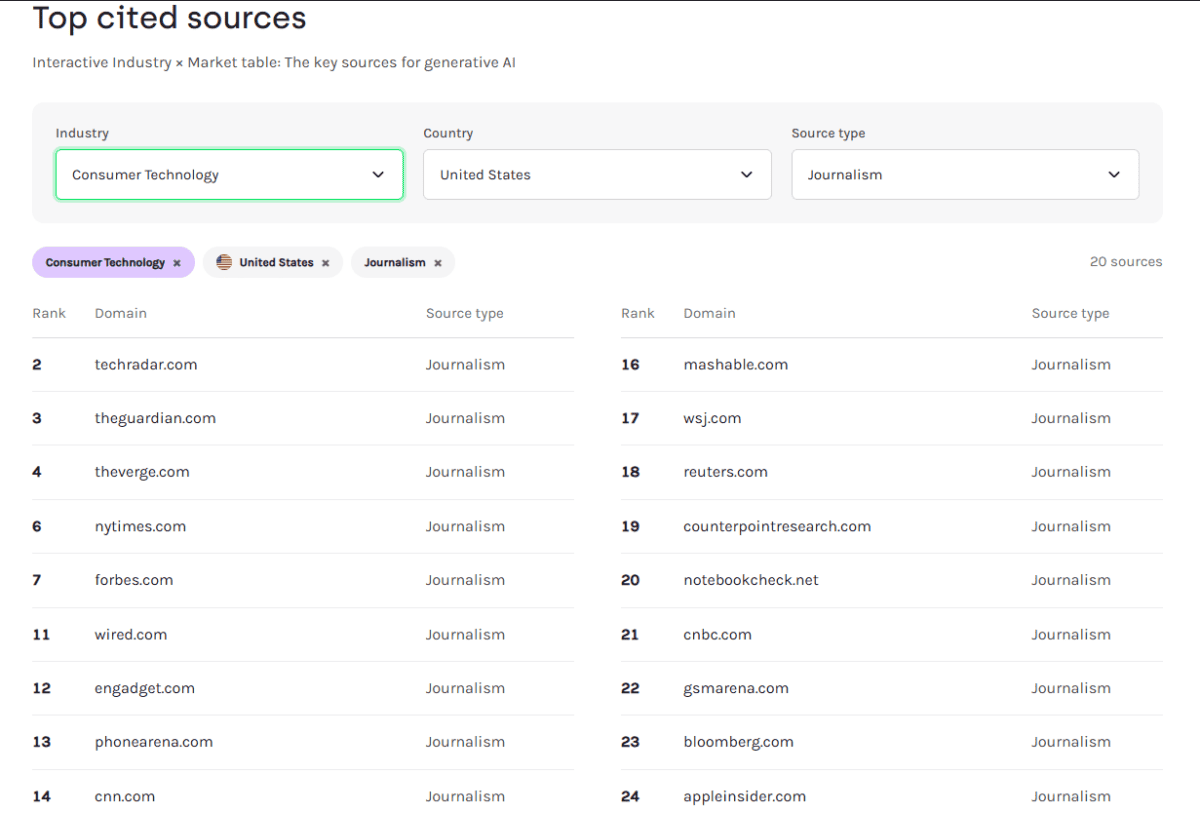
Task: Click the Consumer Technology chip label
Action: pyautogui.click(x=105, y=263)
